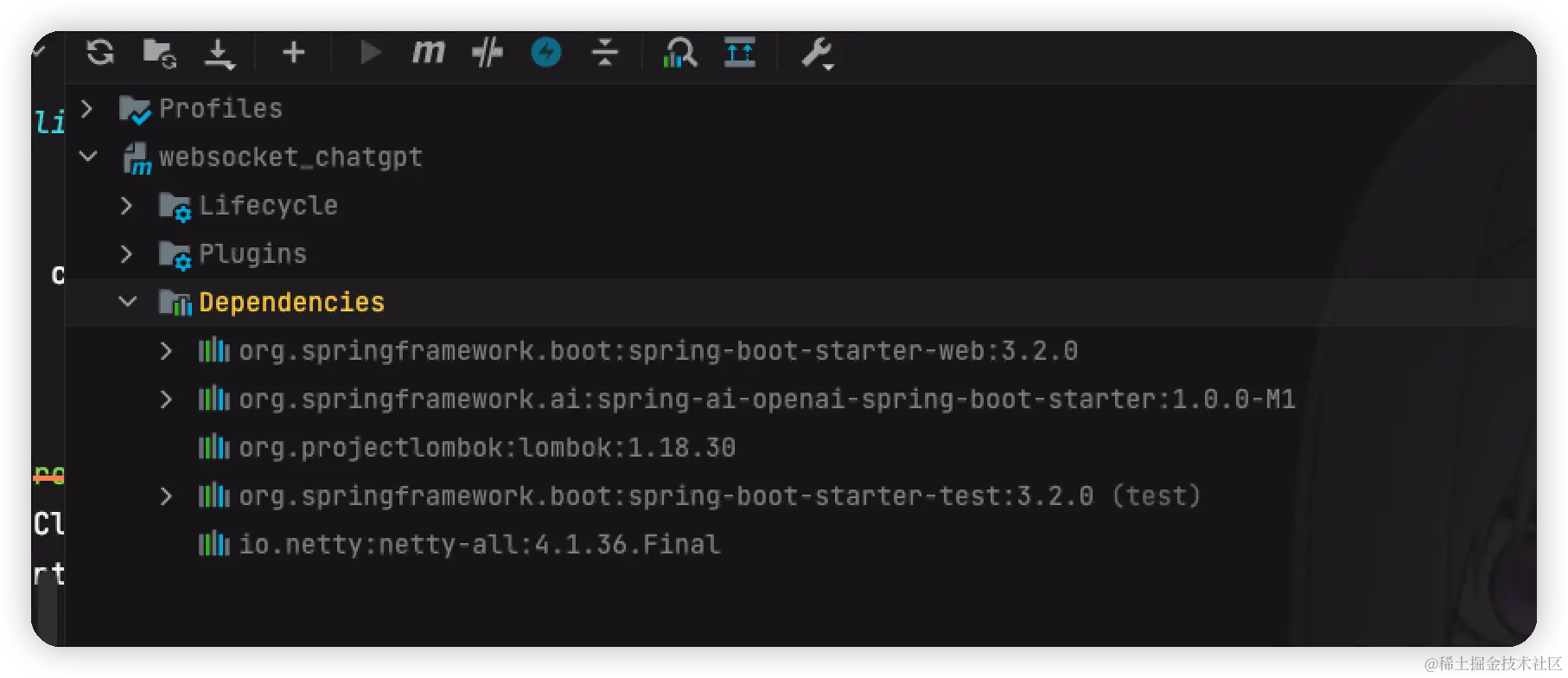The image size is (1568, 678).
Task: Download sources and documentation icon
Action: coord(220,54)
